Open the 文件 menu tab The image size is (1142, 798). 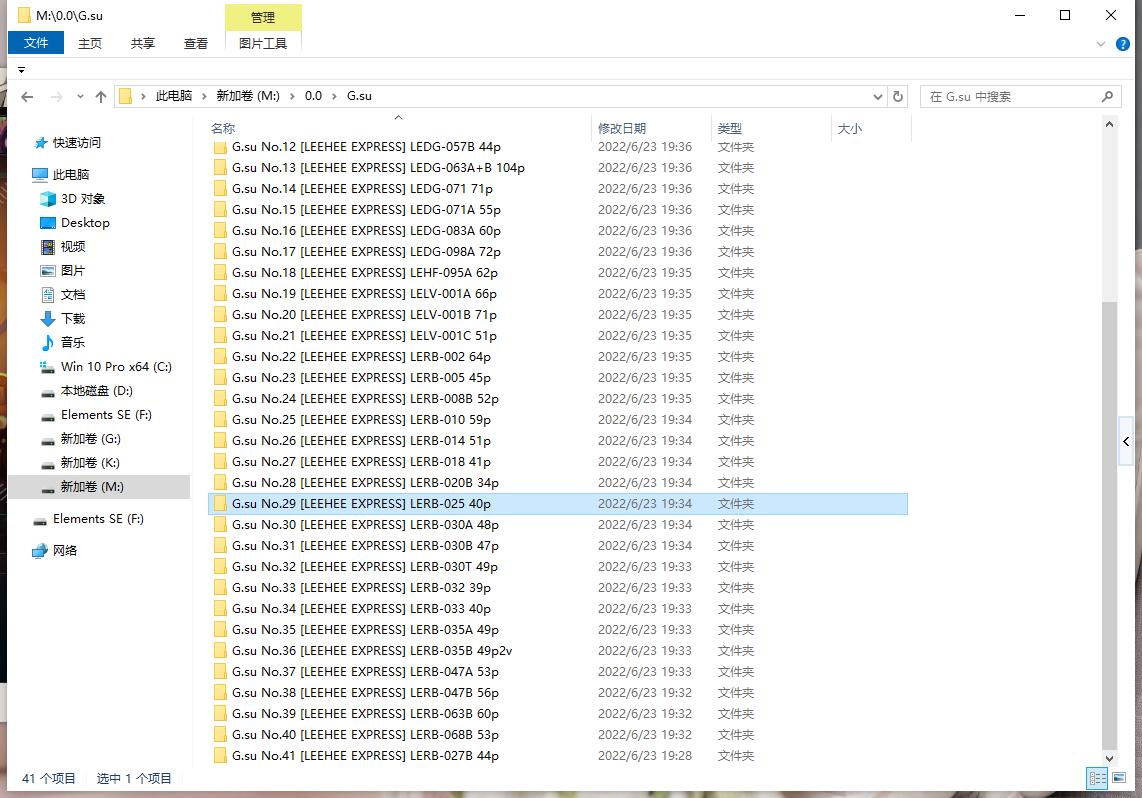click(36, 43)
